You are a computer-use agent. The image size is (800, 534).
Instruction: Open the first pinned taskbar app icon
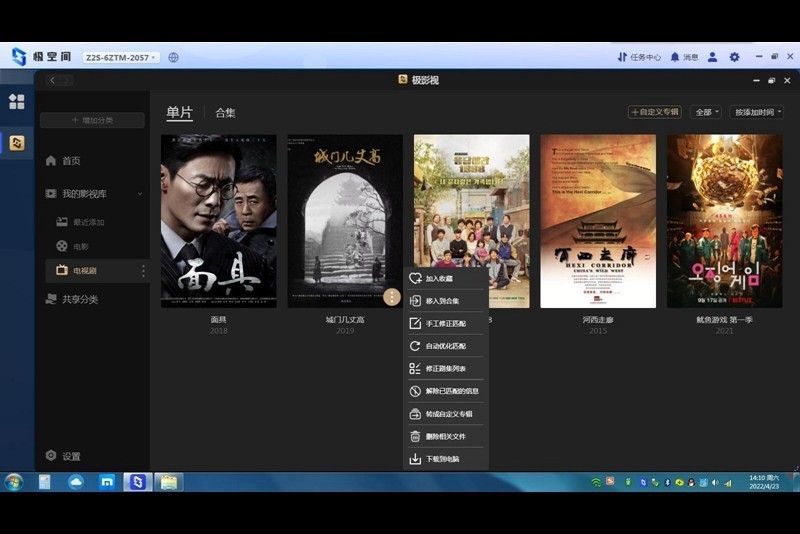click(x=45, y=482)
